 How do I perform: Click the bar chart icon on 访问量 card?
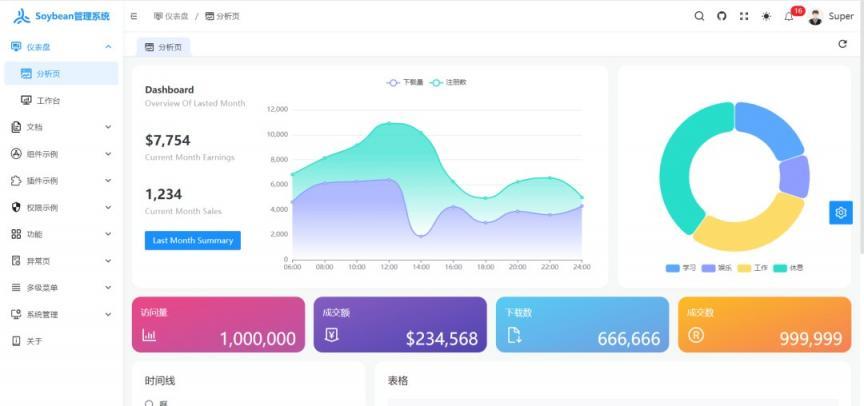[149, 334]
